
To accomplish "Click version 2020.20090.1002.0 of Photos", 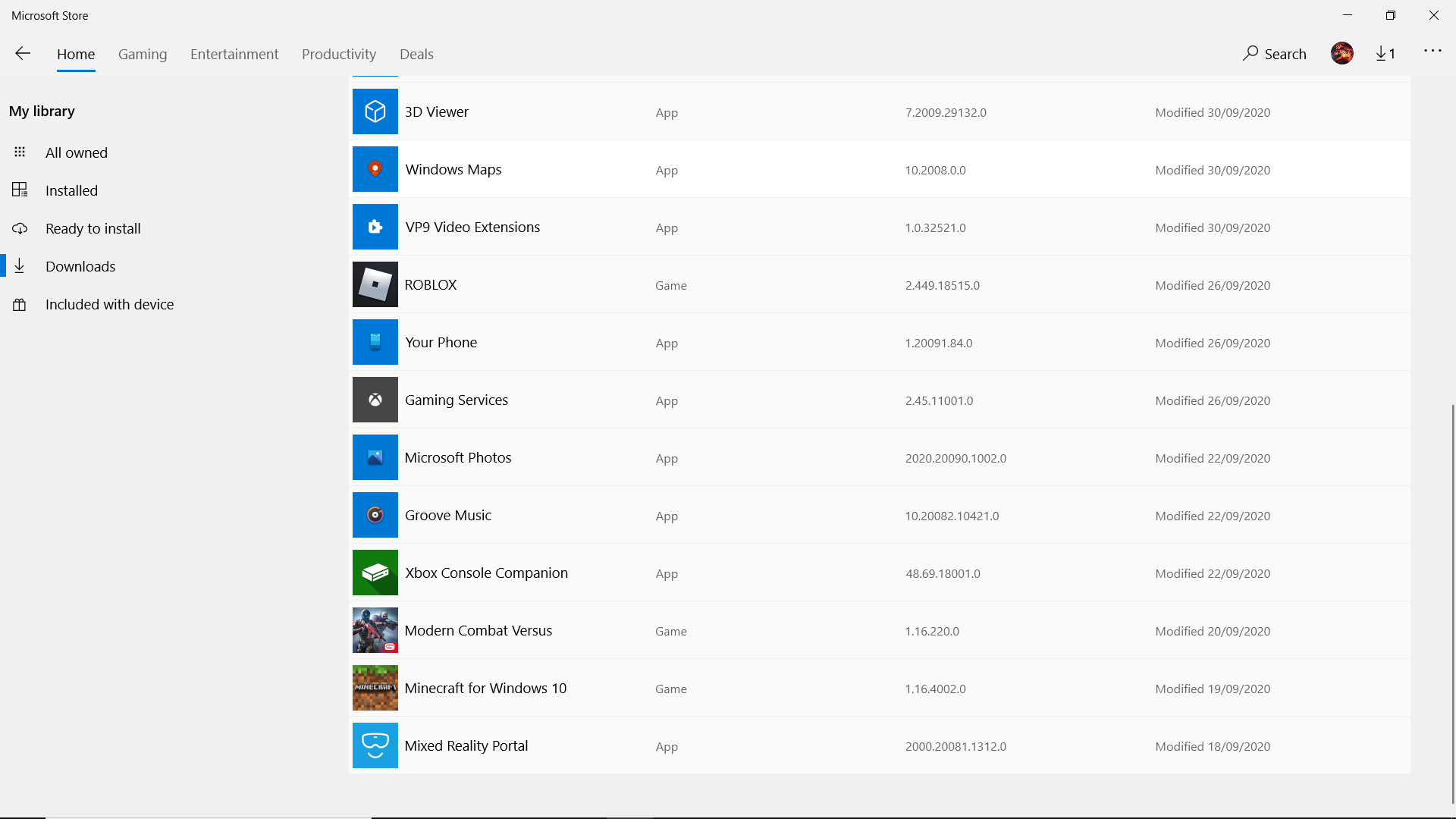I will 955,458.
